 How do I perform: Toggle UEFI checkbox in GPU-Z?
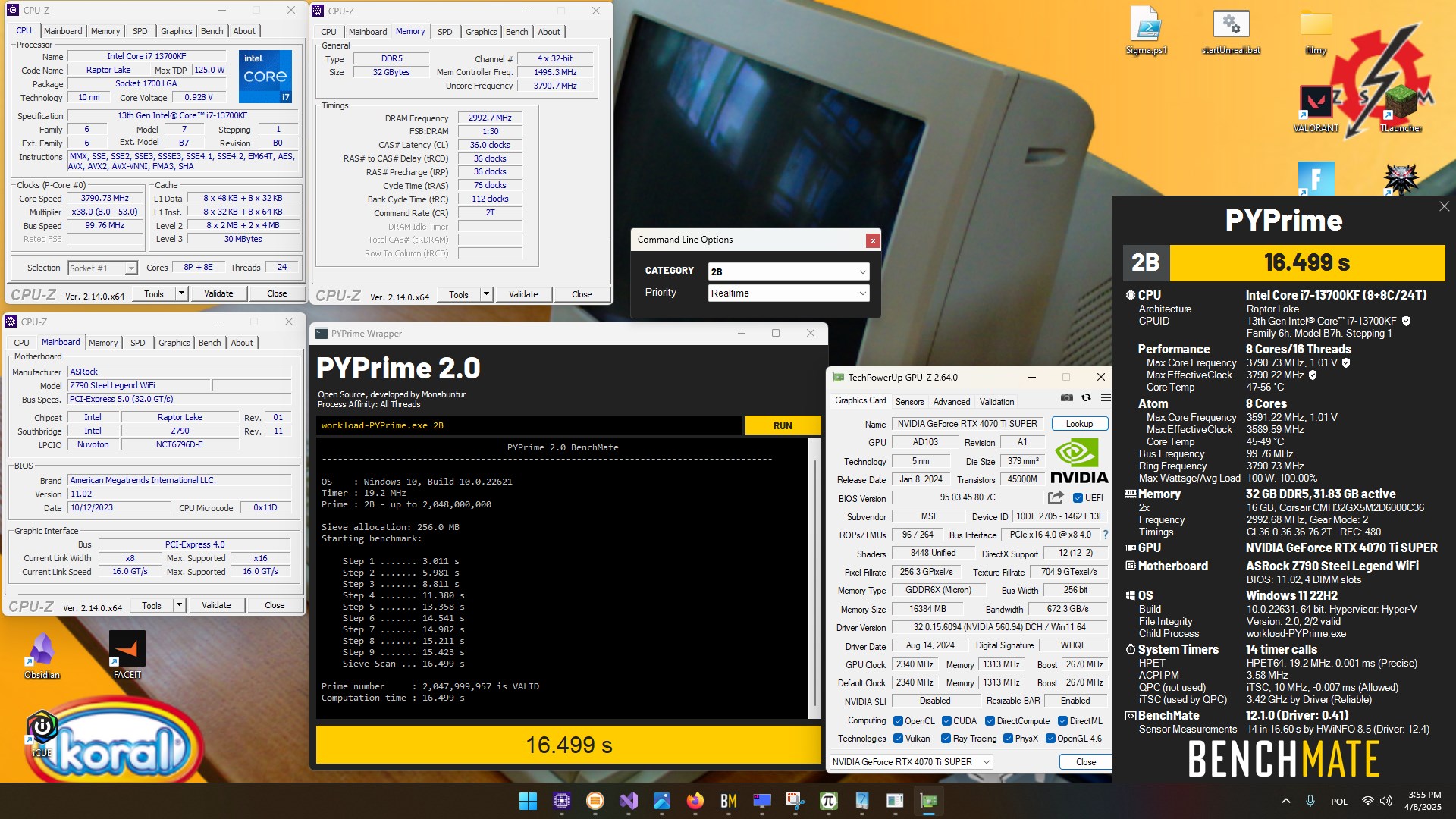(x=1078, y=498)
